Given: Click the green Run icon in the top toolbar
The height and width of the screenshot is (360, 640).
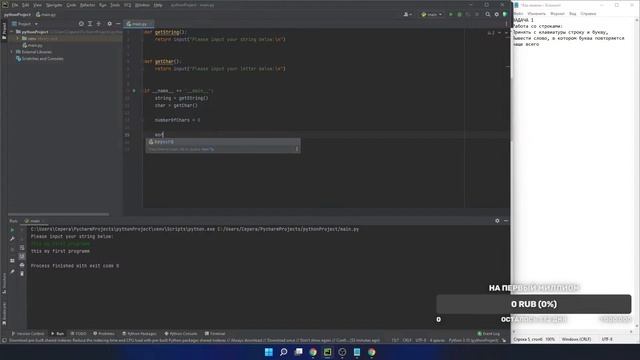Looking at the screenshot, I should 451,14.
